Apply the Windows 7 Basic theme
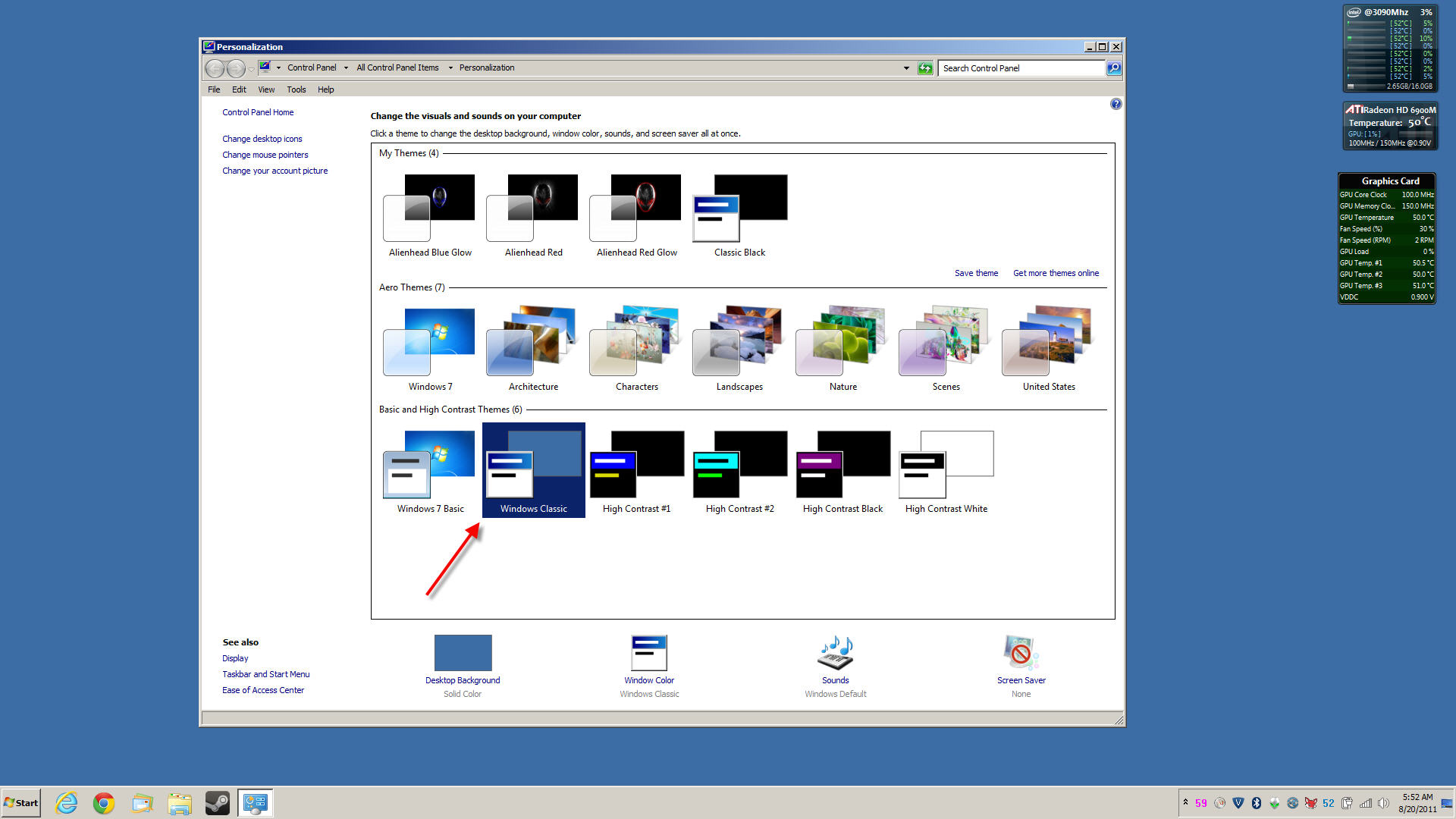Screen dimensions: 1456x819 pyautogui.click(x=430, y=472)
